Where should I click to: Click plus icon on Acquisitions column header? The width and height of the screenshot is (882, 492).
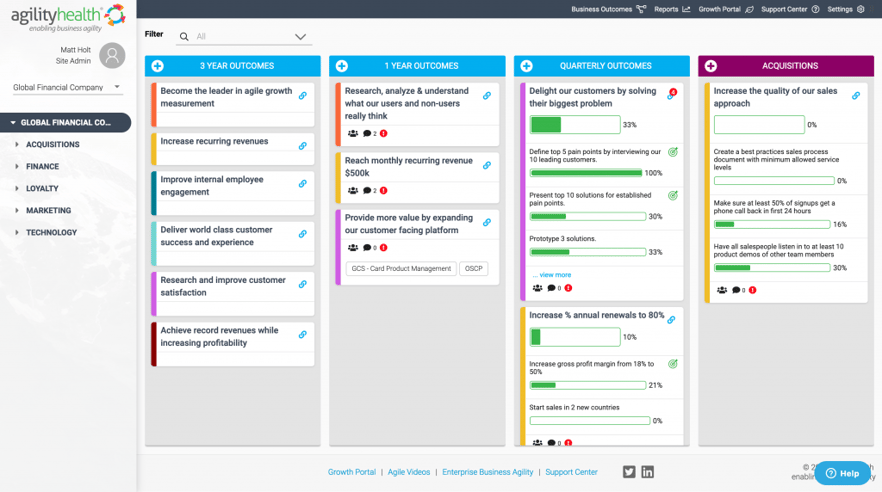pyautogui.click(x=710, y=66)
